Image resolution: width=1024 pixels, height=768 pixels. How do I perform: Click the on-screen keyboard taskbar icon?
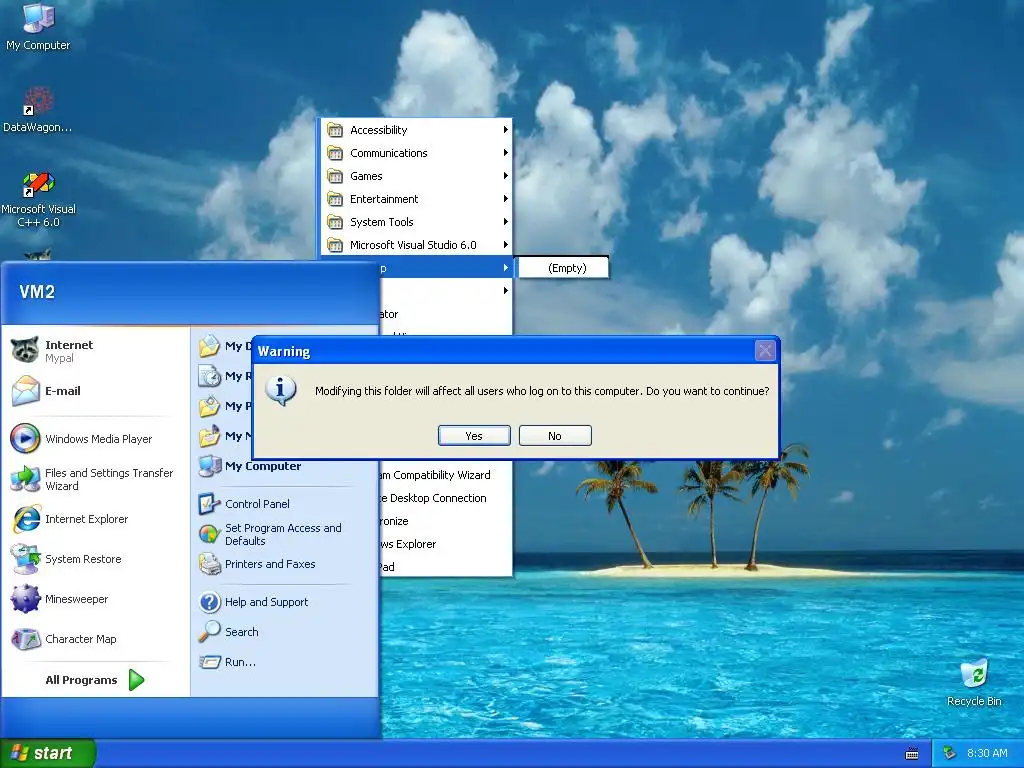pyautogui.click(x=912, y=754)
